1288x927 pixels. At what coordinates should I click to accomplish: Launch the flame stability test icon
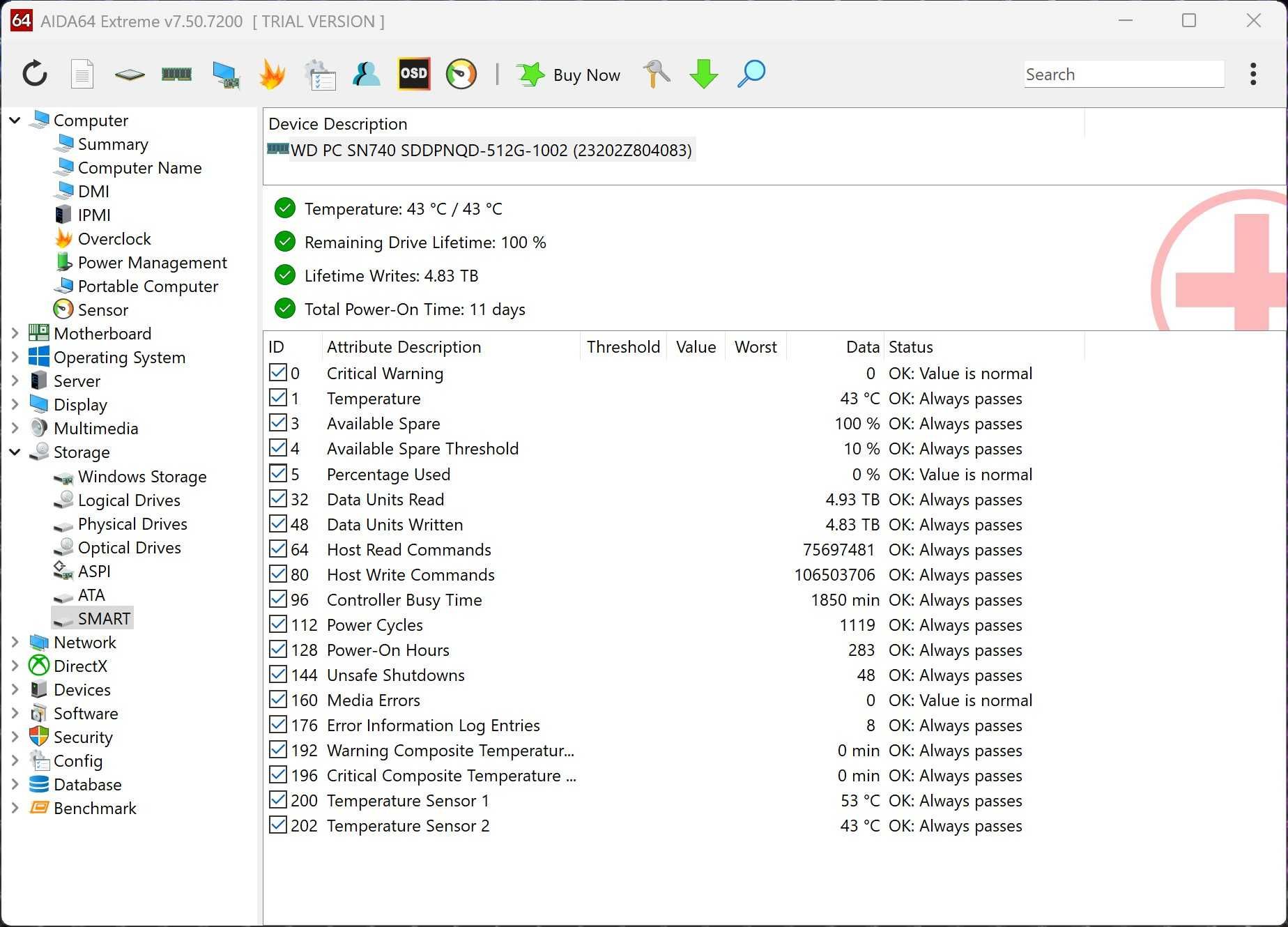click(273, 74)
